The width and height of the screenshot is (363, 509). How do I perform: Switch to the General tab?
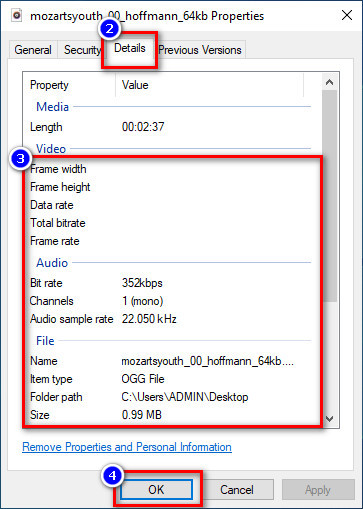coord(33,50)
